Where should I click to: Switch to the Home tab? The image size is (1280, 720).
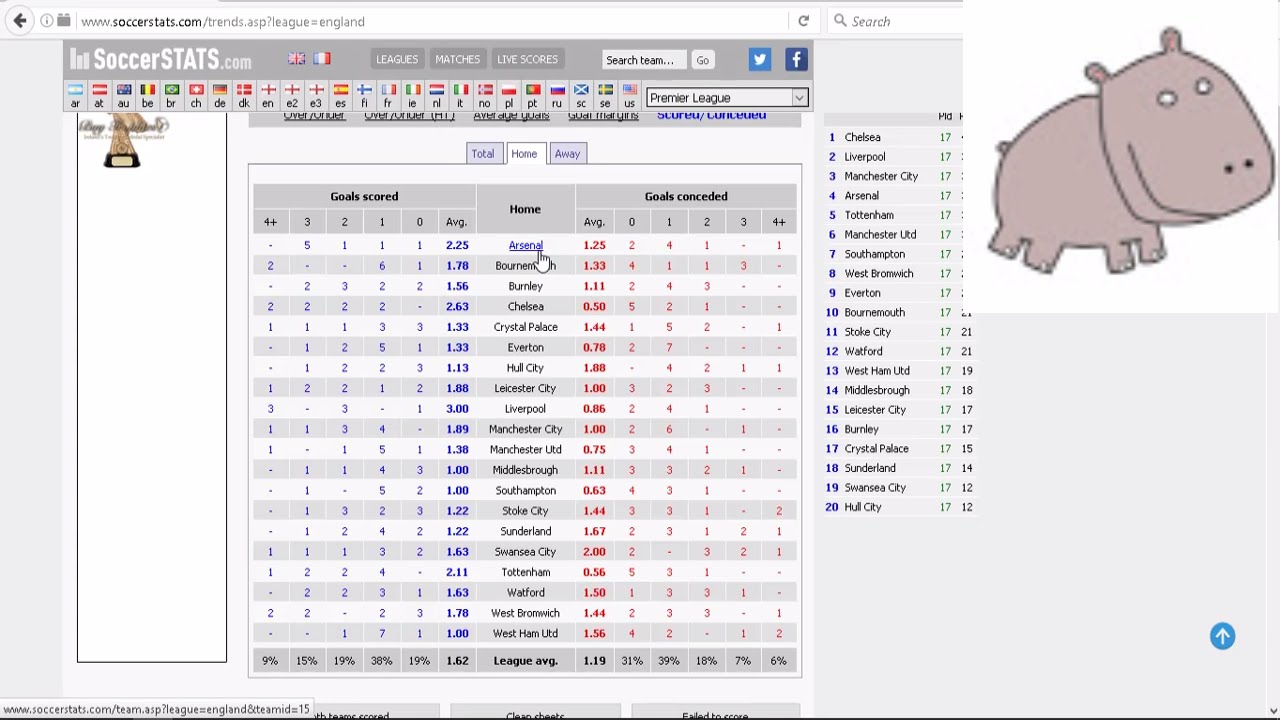tap(524, 154)
